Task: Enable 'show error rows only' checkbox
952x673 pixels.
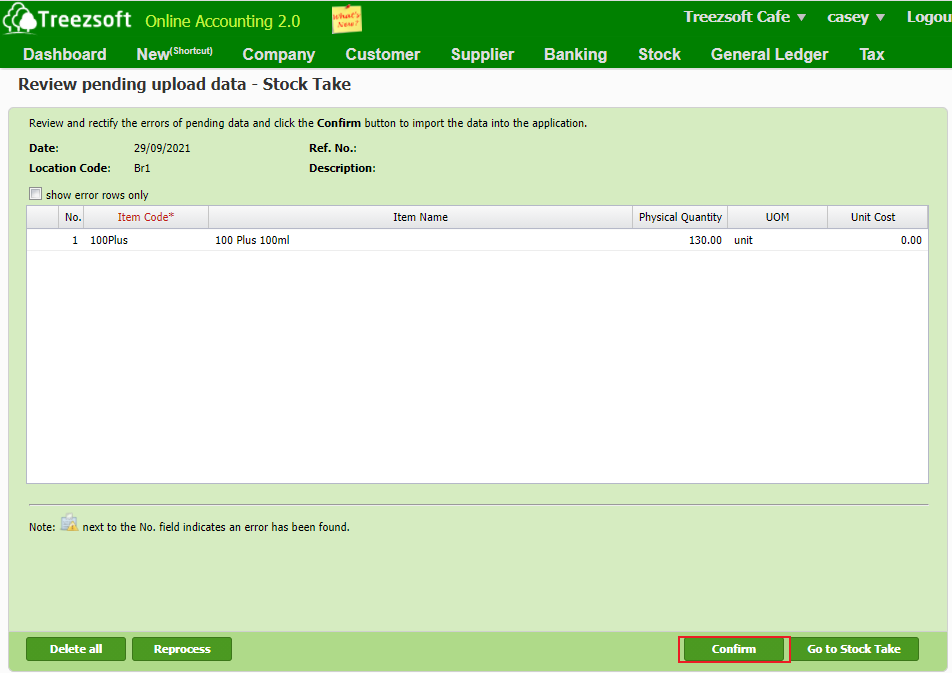Action: click(x=36, y=194)
